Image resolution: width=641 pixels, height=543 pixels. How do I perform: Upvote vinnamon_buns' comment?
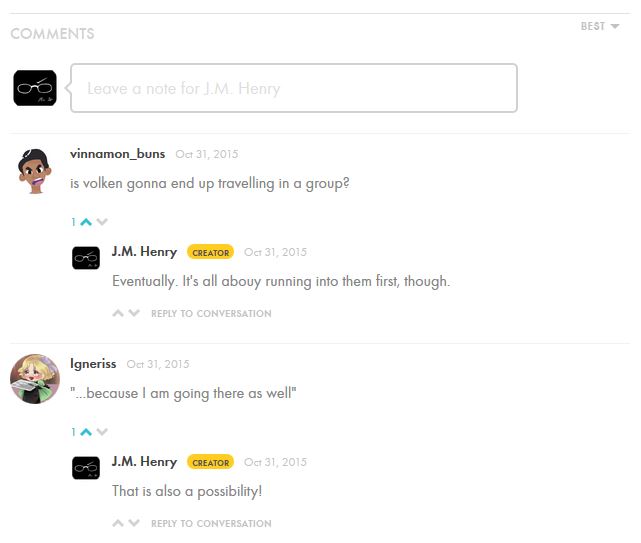pos(86,222)
